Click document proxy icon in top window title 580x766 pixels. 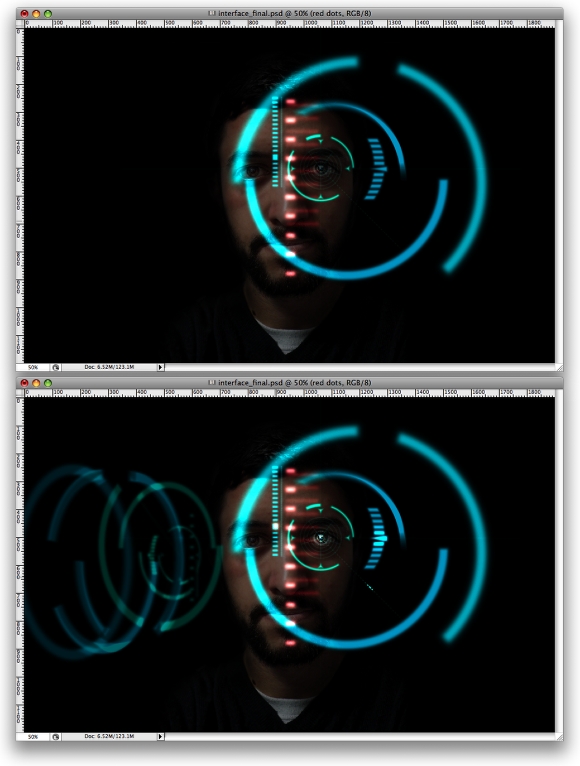click(212, 13)
